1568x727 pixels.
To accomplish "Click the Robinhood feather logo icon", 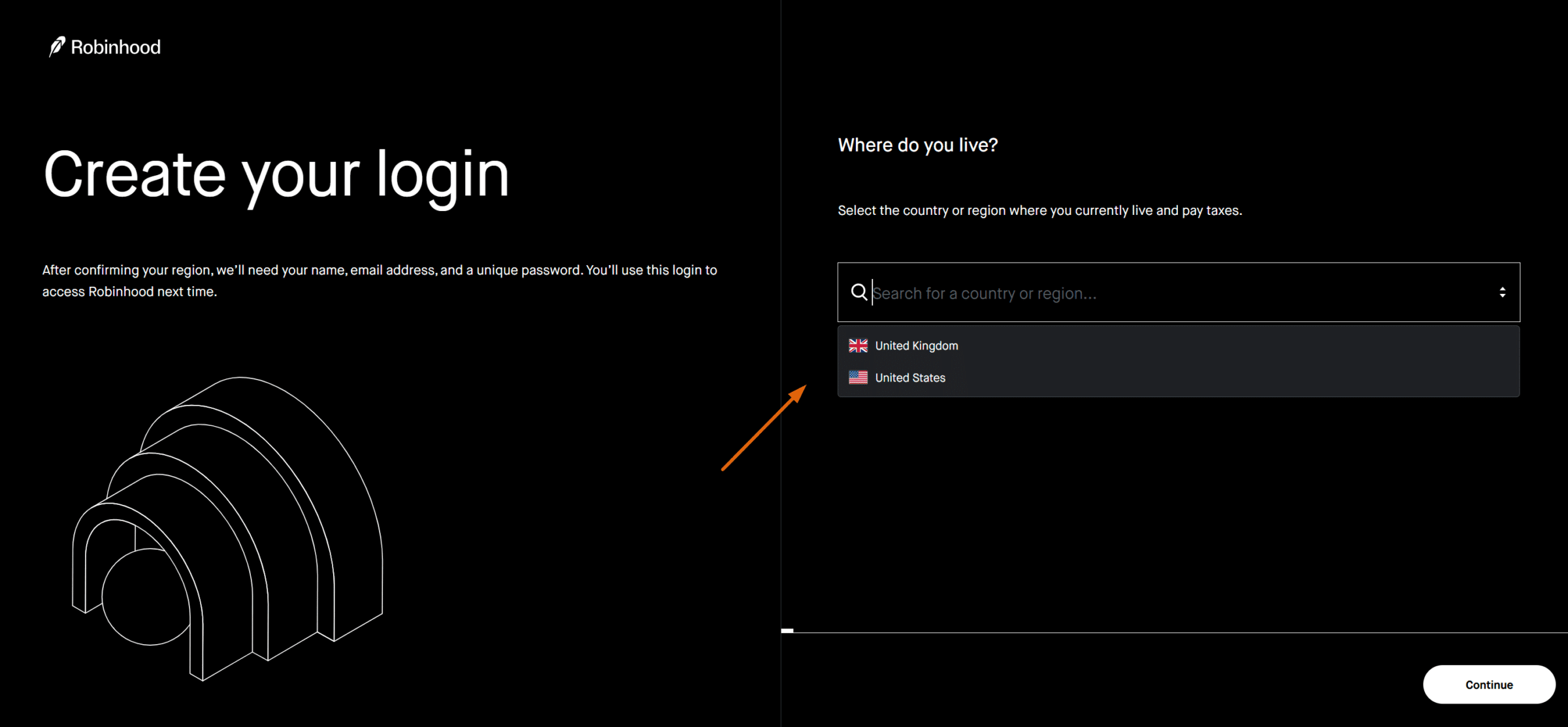I will click(x=57, y=46).
